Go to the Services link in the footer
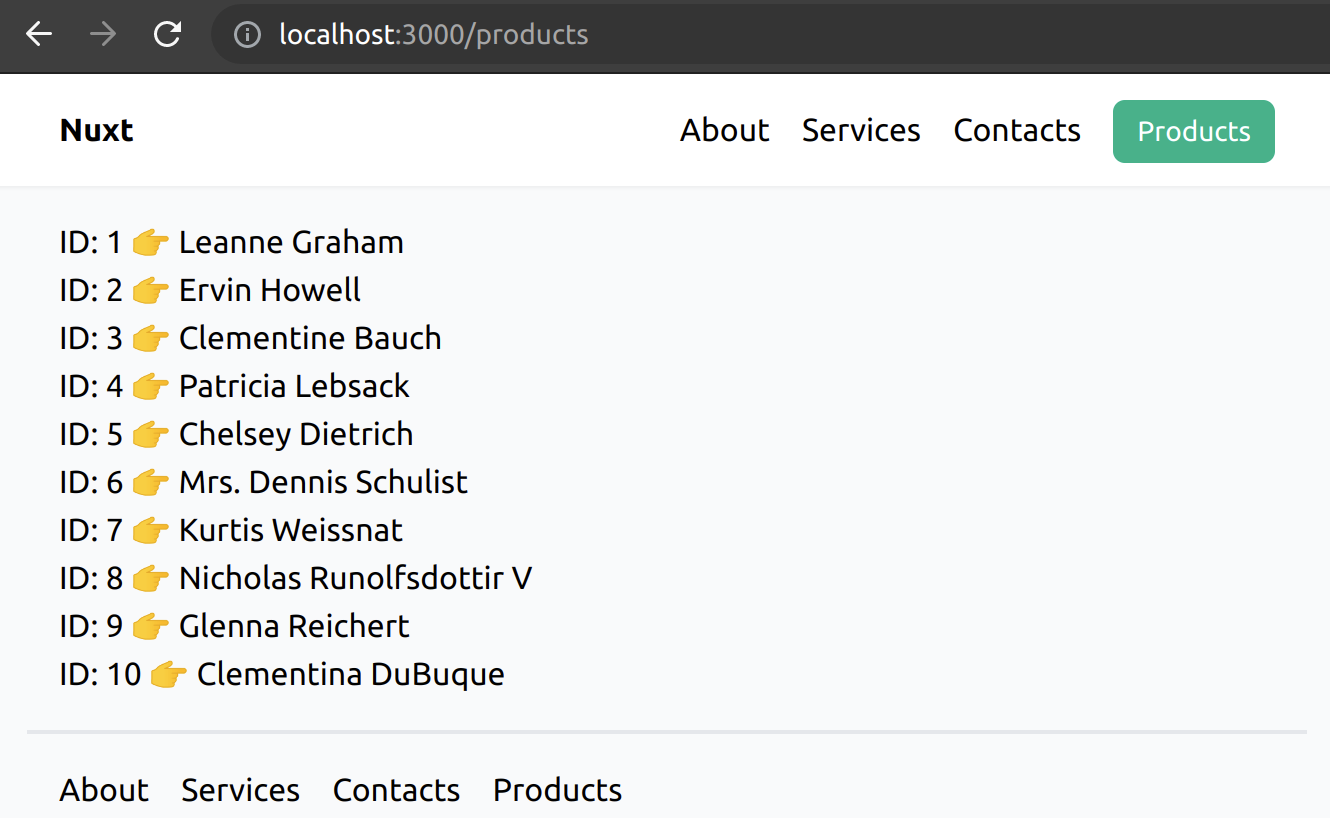 pos(240,790)
